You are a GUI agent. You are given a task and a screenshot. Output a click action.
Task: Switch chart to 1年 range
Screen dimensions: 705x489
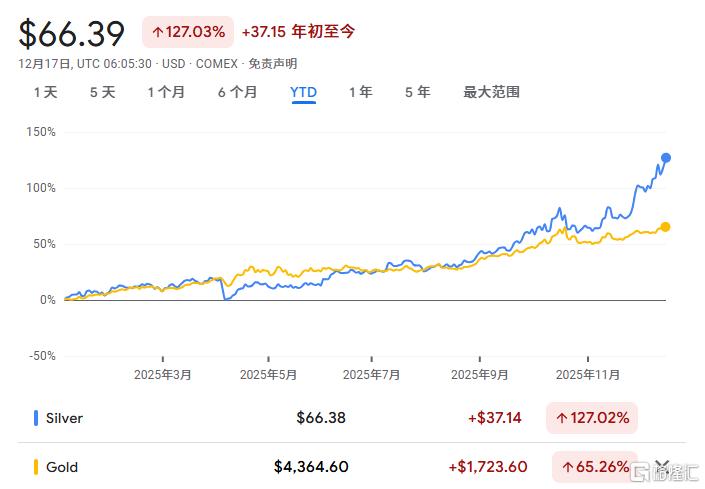tap(360, 92)
